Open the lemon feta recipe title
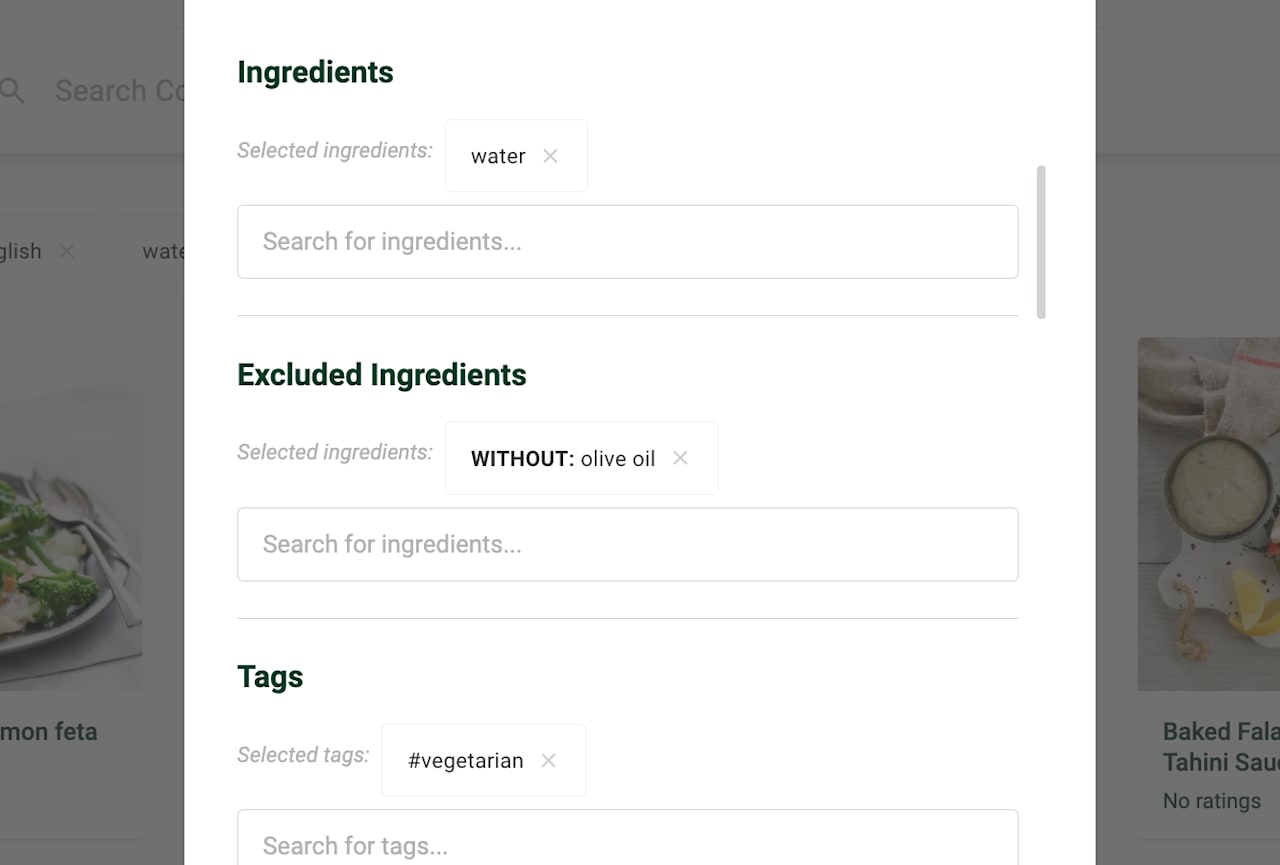Screen dimensions: 1280x865 click(x=49, y=731)
